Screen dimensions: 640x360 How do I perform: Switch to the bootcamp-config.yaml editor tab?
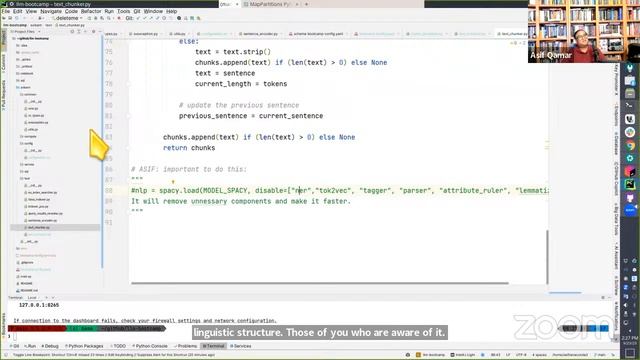pyautogui.click(x=318, y=34)
